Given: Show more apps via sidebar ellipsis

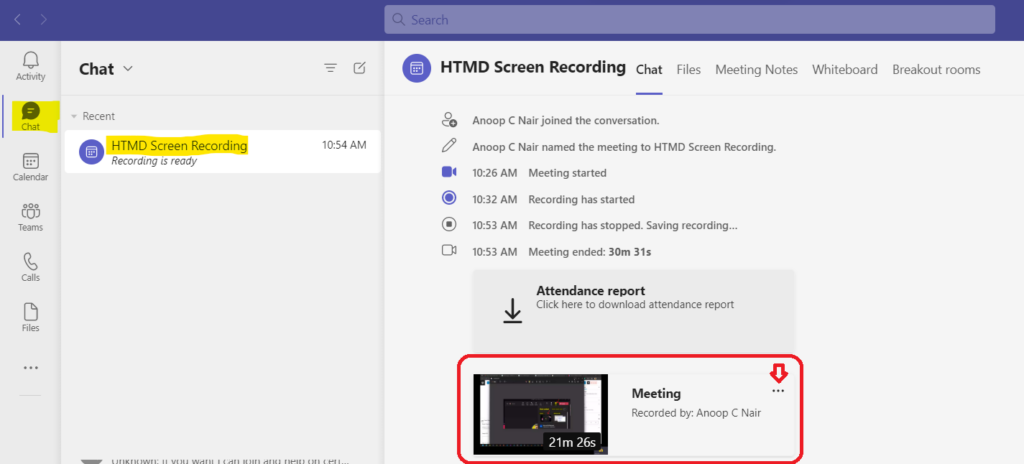Looking at the screenshot, I should (x=31, y=368).
